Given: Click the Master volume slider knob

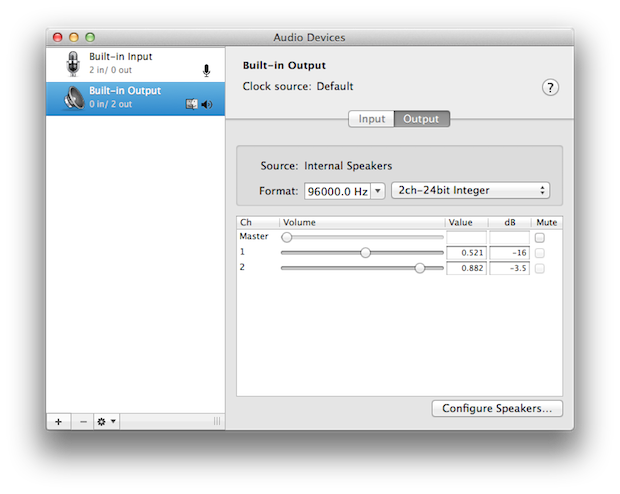Looking at the screenshot, I should click(x=287, y=237).
